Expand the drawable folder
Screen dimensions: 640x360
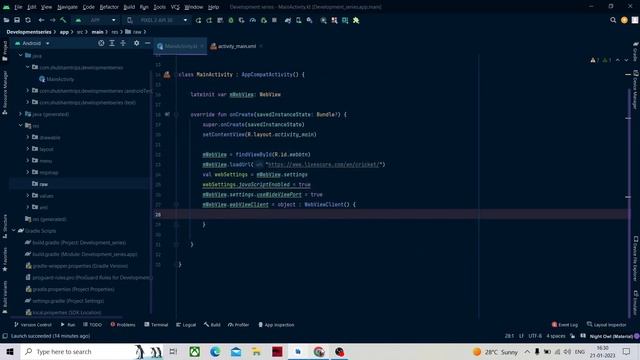pyautogui.click(x=28, y=137)
